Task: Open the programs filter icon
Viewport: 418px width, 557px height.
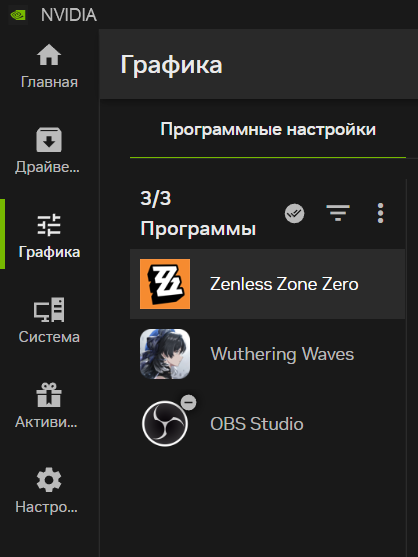Action: click(x=338, y=213)
